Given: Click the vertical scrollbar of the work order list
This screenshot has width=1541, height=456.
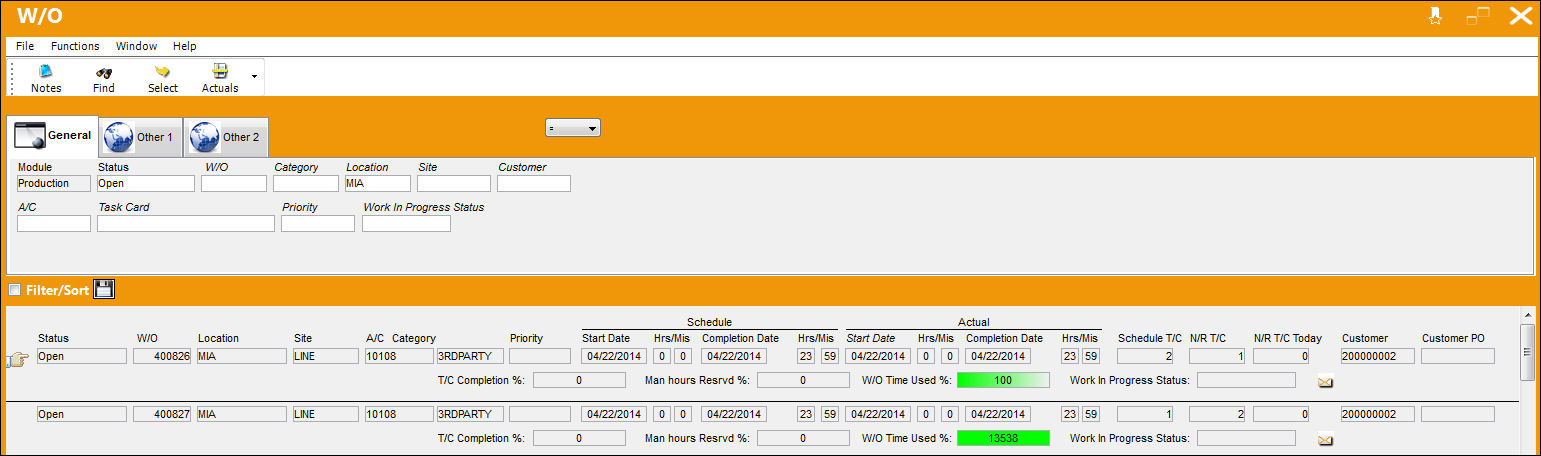Looking at the screenshot, I should tap(1526, 380).
